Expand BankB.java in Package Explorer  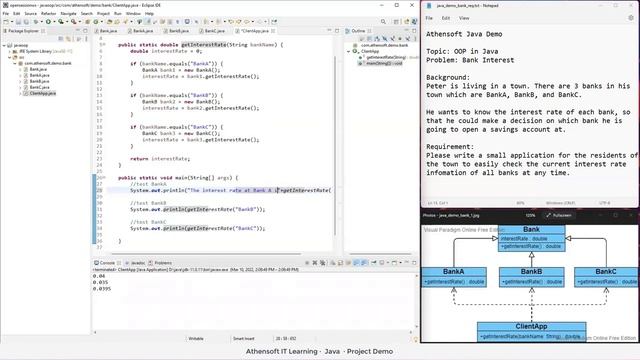(20, 81)
